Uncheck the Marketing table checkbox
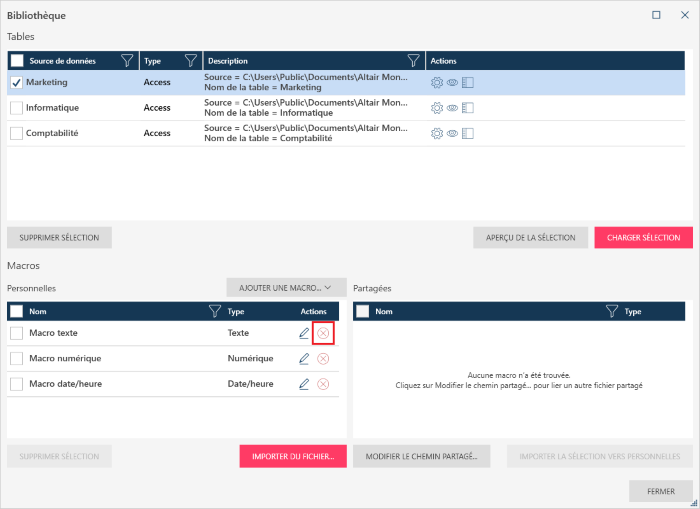The height and width of the screenshot is (509, 700). tap(17, 82)
